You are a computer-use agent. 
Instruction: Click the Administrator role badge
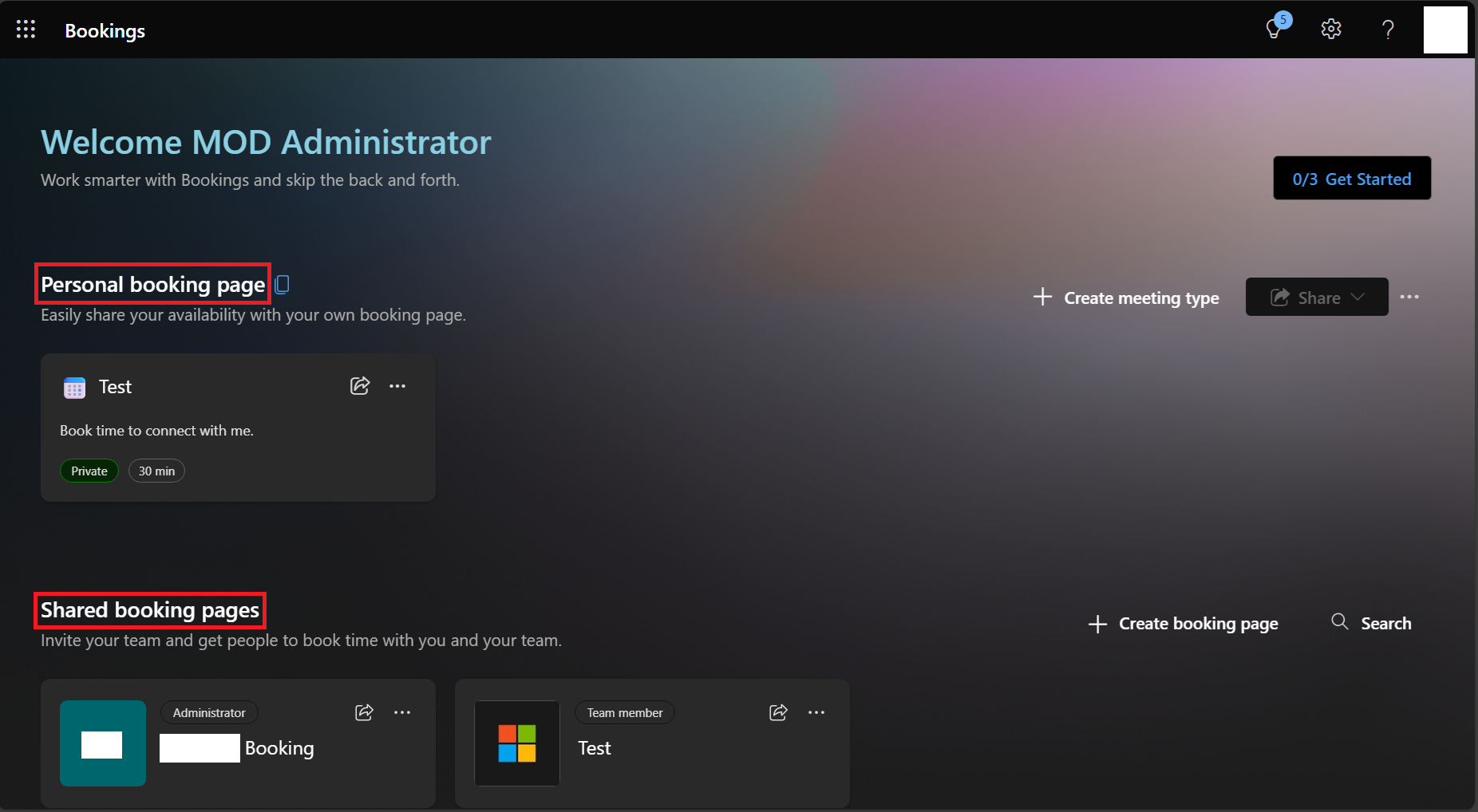click(x=209, y=712)
